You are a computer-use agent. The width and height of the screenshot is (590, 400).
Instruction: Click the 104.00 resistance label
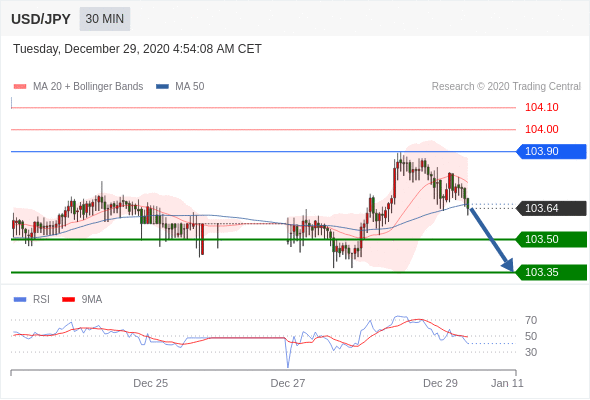[542, 129]
